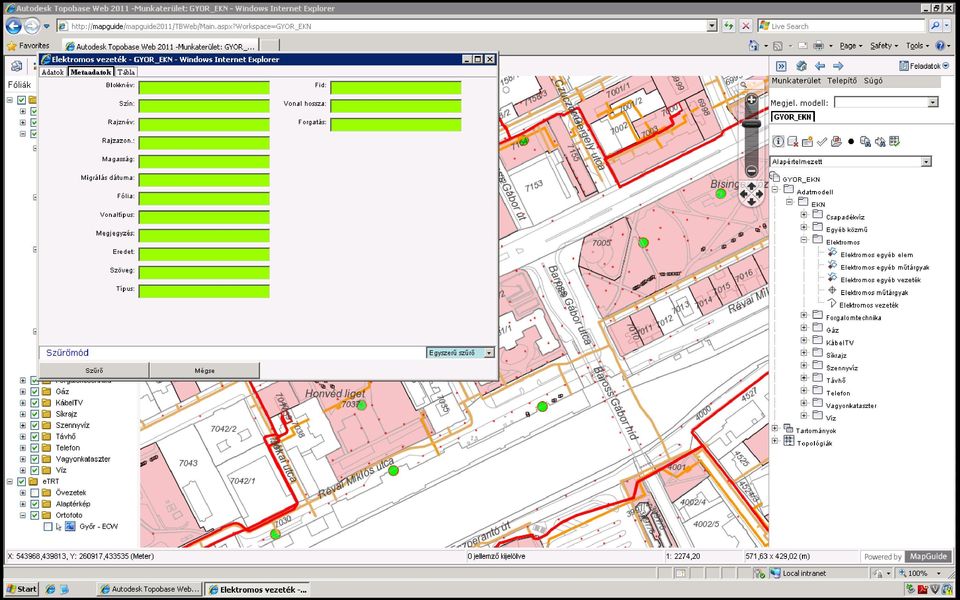Screen dimensions: 960x600
Task: Click the Topológiák grid icon
Action: (789, 441)
